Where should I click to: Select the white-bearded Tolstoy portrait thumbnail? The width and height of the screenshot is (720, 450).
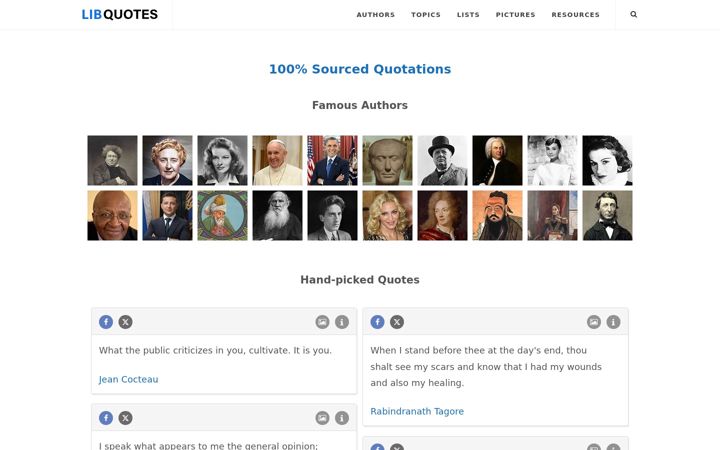[x=277, y=215]
